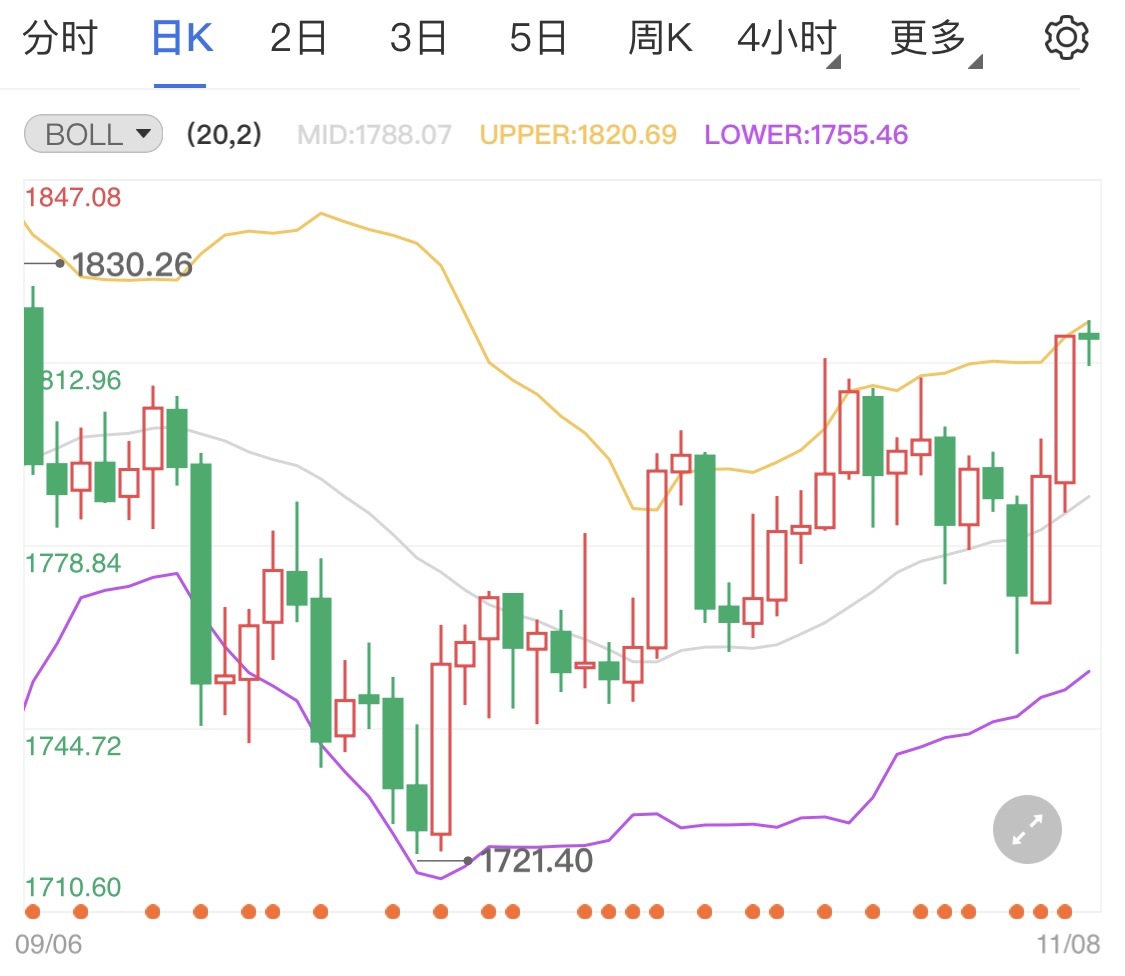Click the LOWER:1755.46 band label
The width and height of the screenshot is (1125, 976).
point(806,135)
